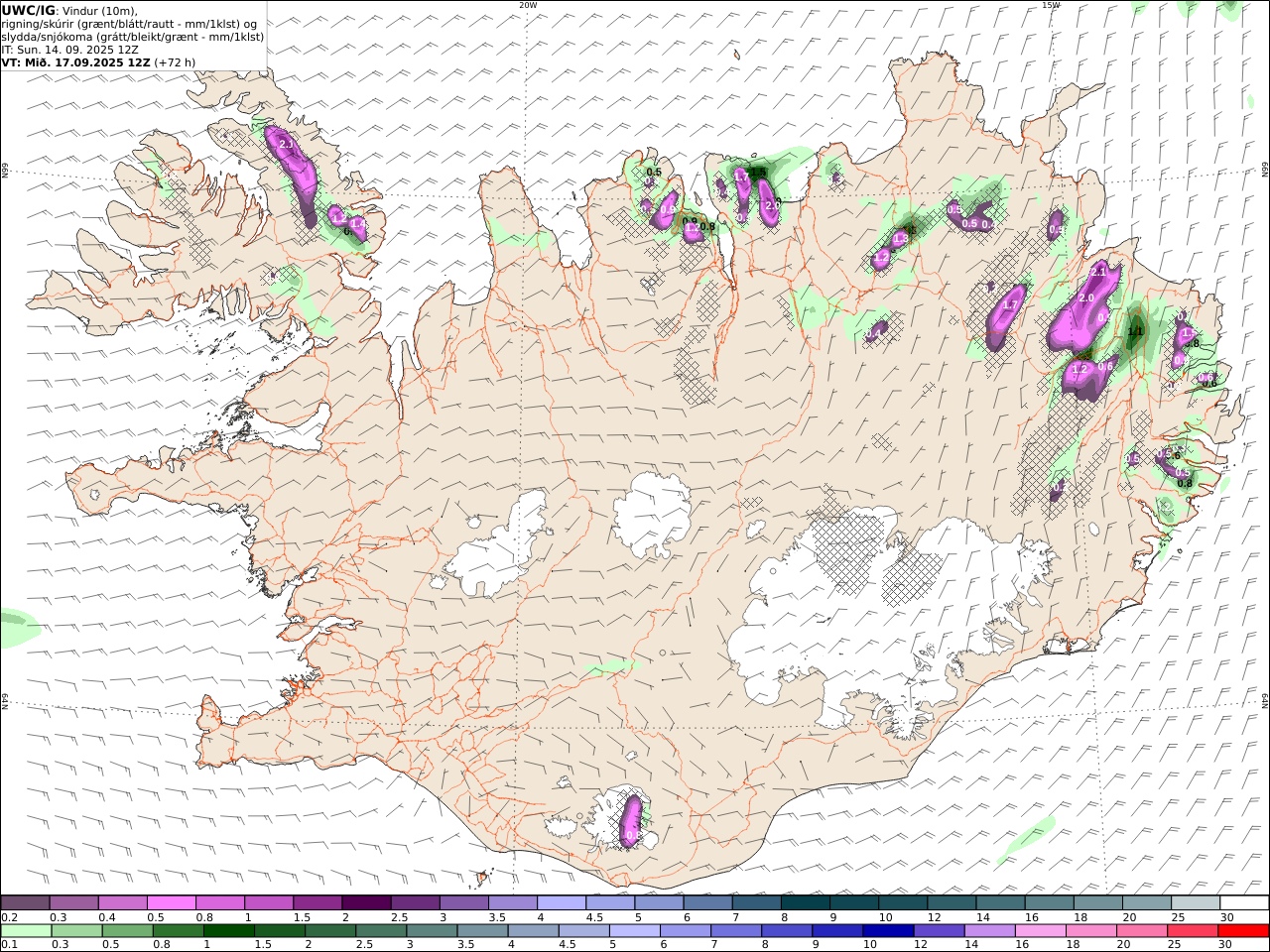This screenshot has height=952, width=1270.
Task: Select the deep navy blue swatch labeled 10
Action: pyautogui.click(x=888, y=931)
